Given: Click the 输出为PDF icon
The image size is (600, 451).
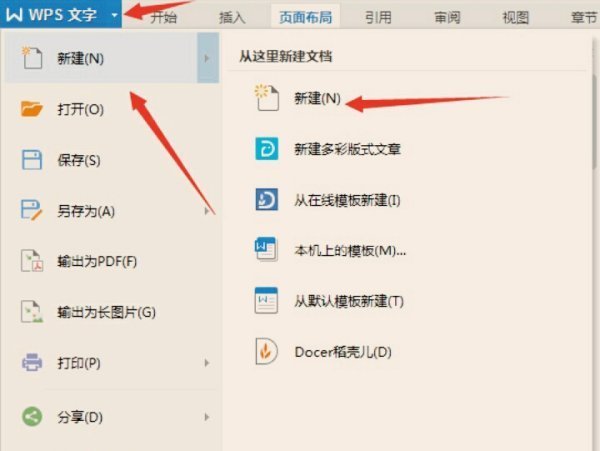Looking at the screenshot, I should 31,262.
